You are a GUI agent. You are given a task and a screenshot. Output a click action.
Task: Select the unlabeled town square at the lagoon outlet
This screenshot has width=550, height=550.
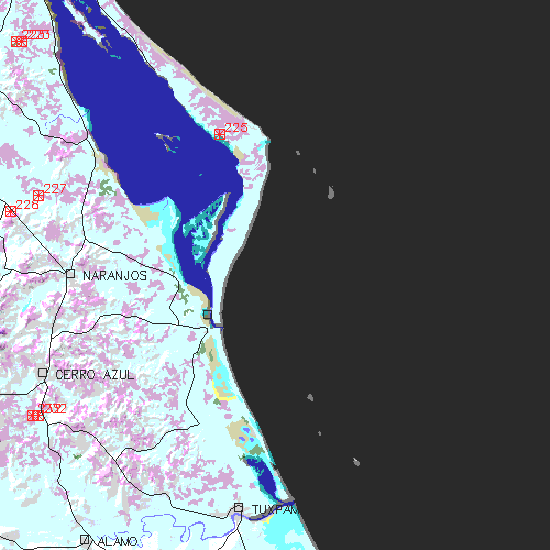coord(207,314)
